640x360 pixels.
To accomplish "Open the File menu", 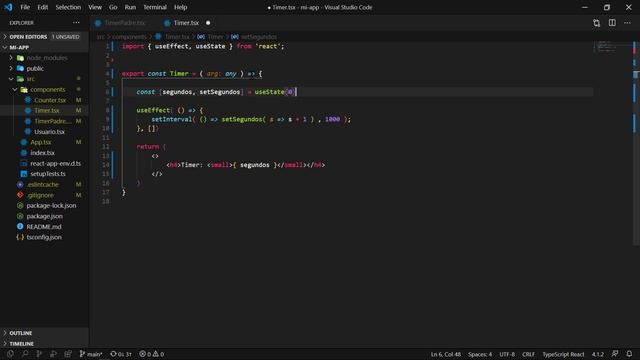I will (25, 7).
